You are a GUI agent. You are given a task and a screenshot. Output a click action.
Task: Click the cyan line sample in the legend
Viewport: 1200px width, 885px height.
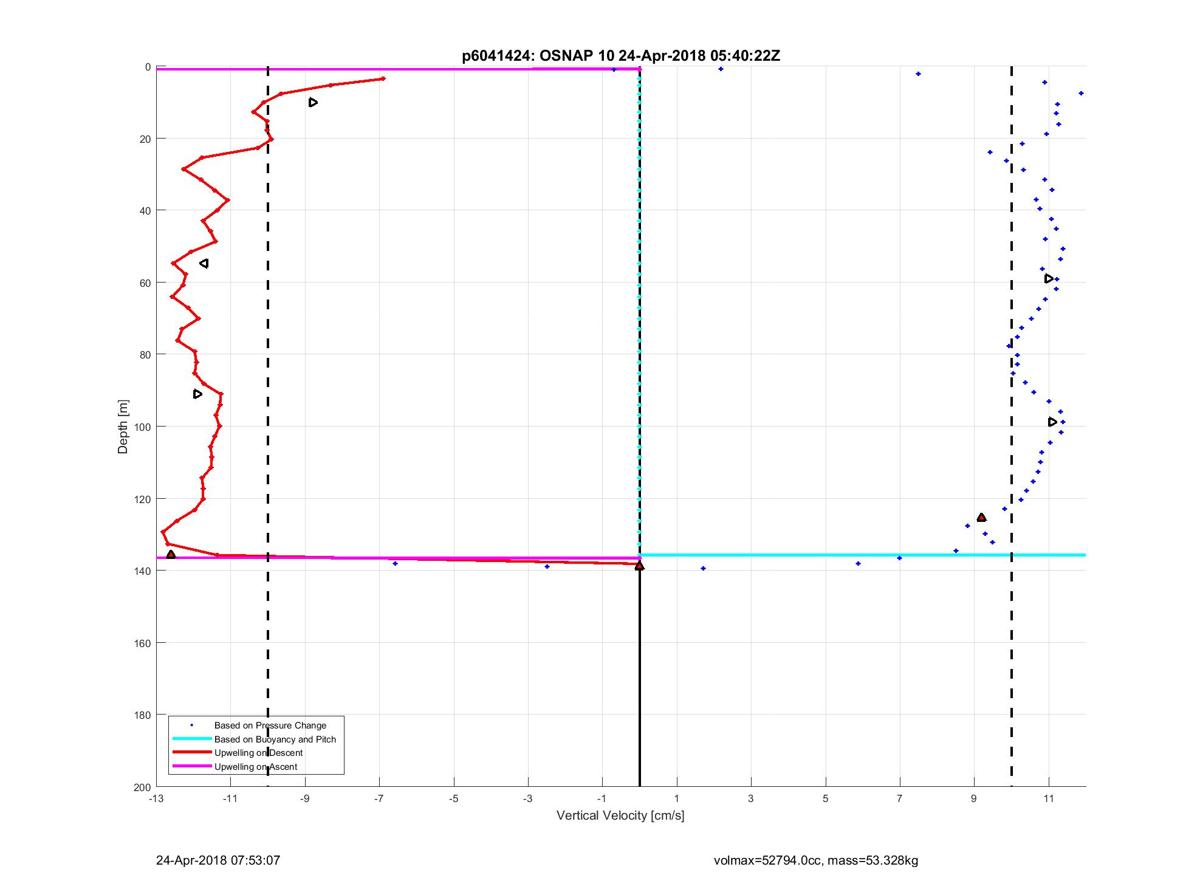191,738
